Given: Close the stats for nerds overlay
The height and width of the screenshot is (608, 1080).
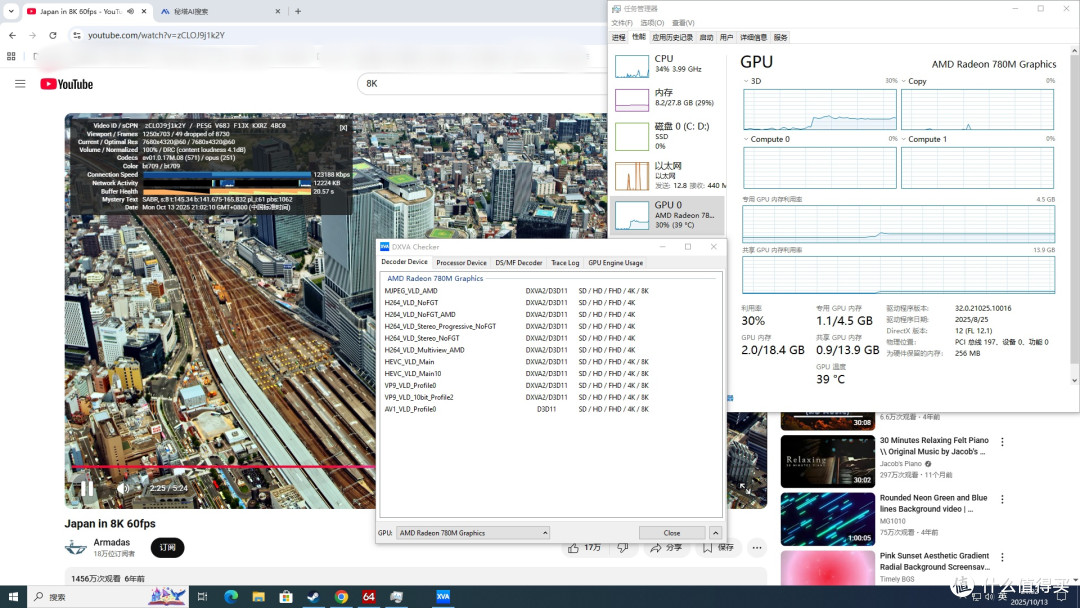Looking at the screenshot, I should pos(344,128).
